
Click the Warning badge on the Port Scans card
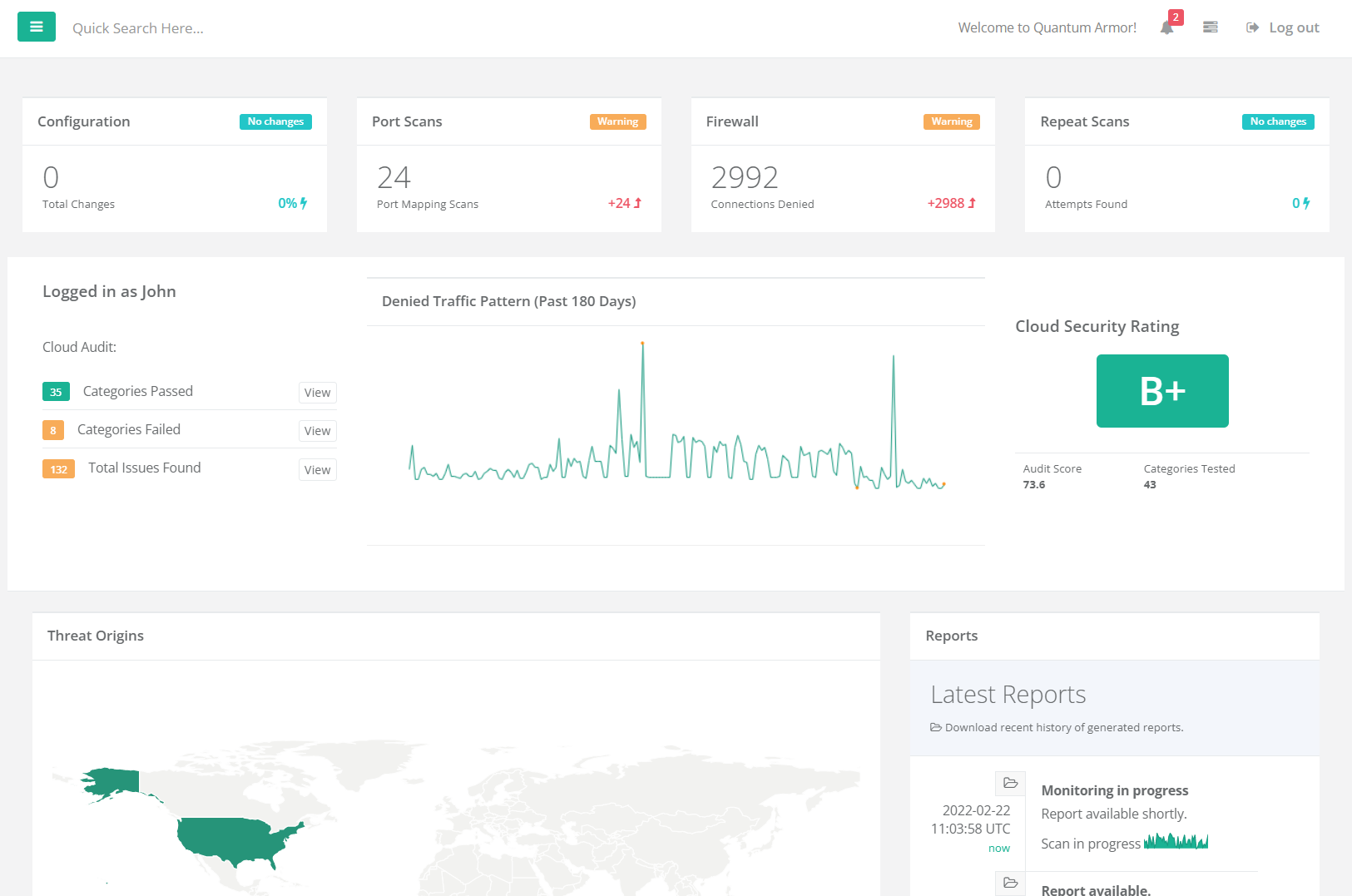[617, 121]
